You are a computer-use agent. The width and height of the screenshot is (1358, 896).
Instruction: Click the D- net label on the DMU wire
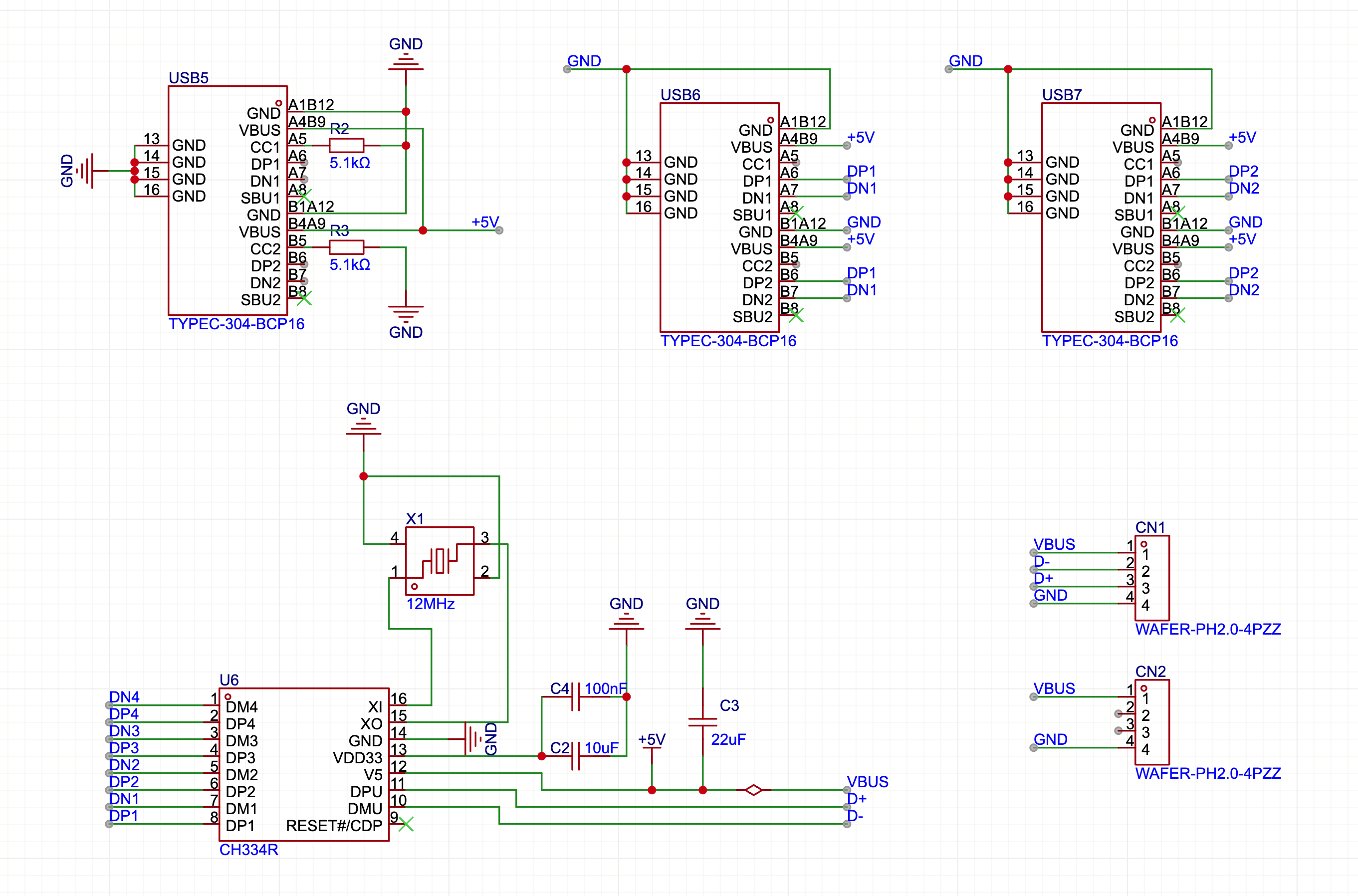tap(855, 816)
